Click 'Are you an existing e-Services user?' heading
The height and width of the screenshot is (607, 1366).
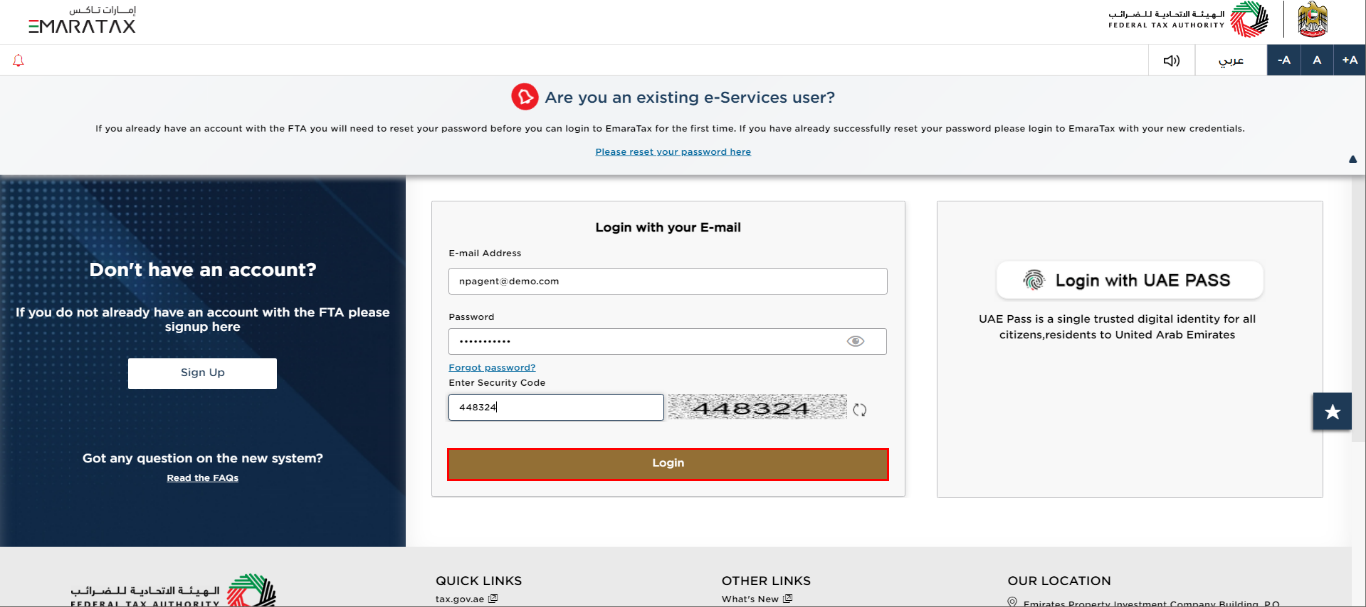(x=689, y=98)
